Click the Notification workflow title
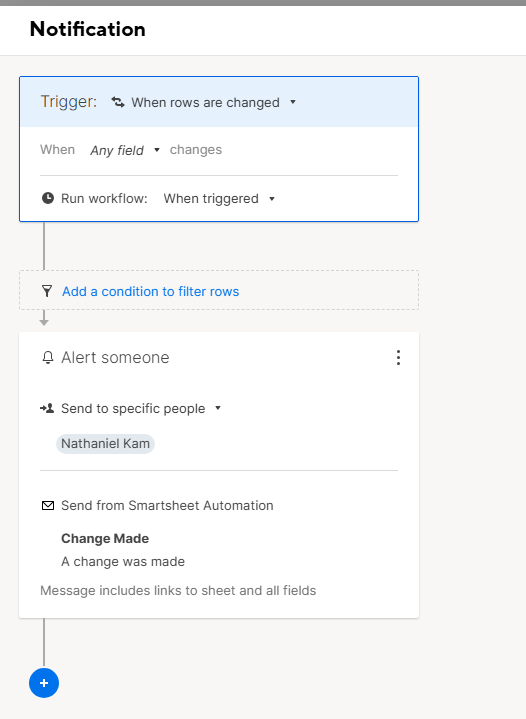526x719 pixels. pyautogui.click(x=88, y=29)
